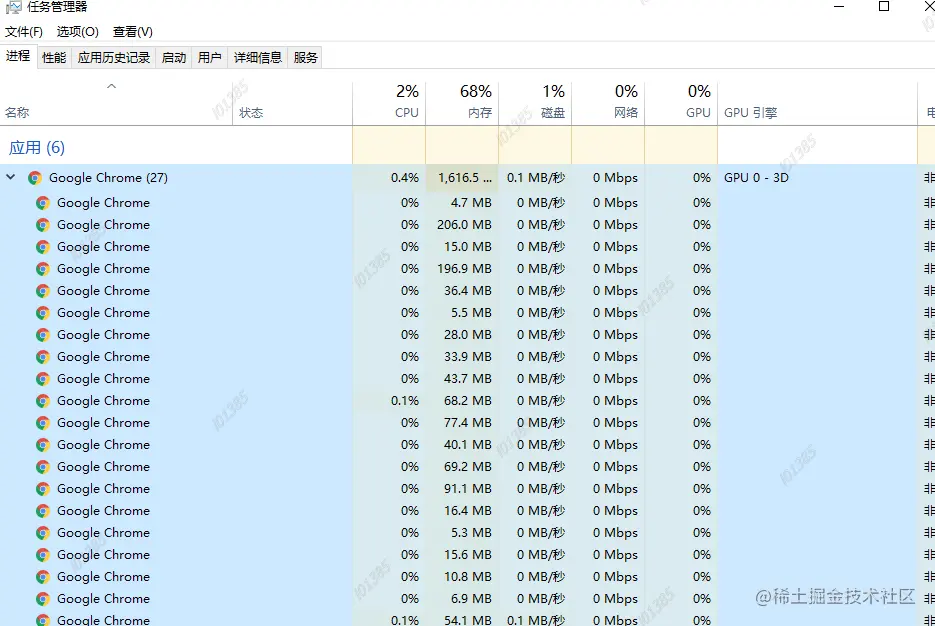935x626 pixels.
Task: Click the 0 Mbps cell in the 15.0 MB row
Action: (x=608, y=247)
